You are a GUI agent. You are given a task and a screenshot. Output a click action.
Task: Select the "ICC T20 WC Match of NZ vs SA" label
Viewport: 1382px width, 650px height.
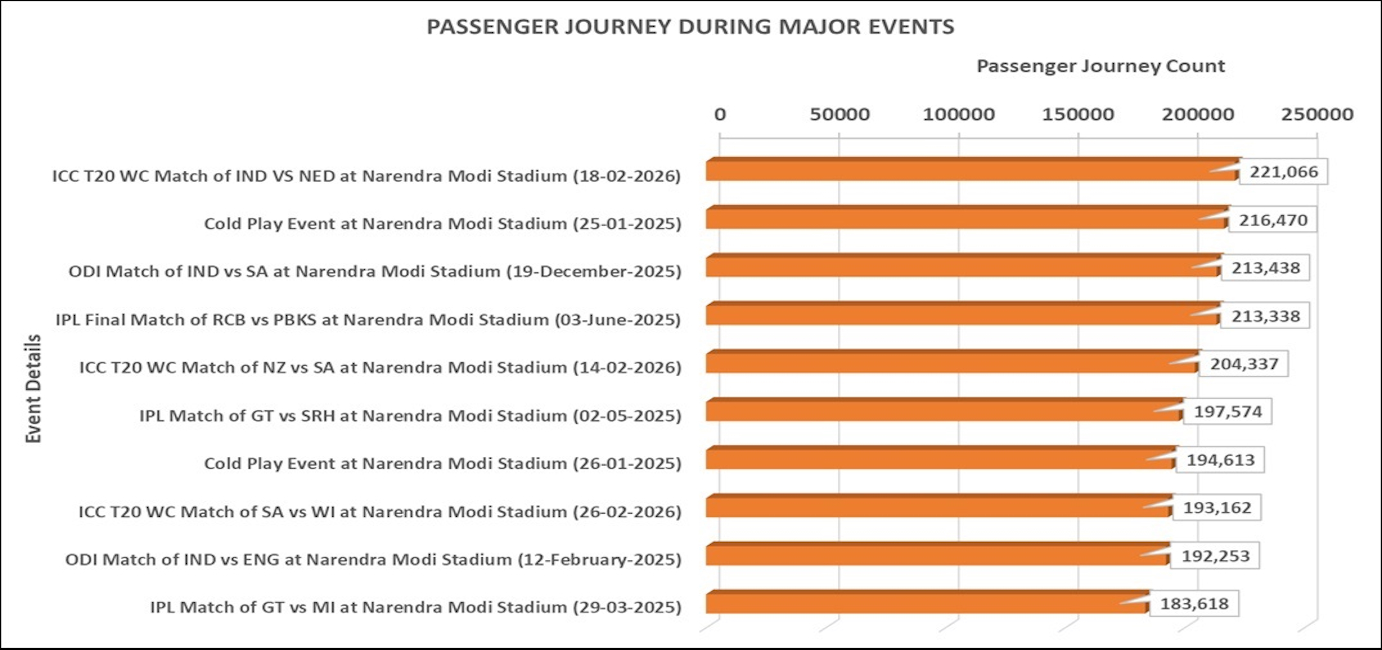pyautogui.click(x=380, y=367)
